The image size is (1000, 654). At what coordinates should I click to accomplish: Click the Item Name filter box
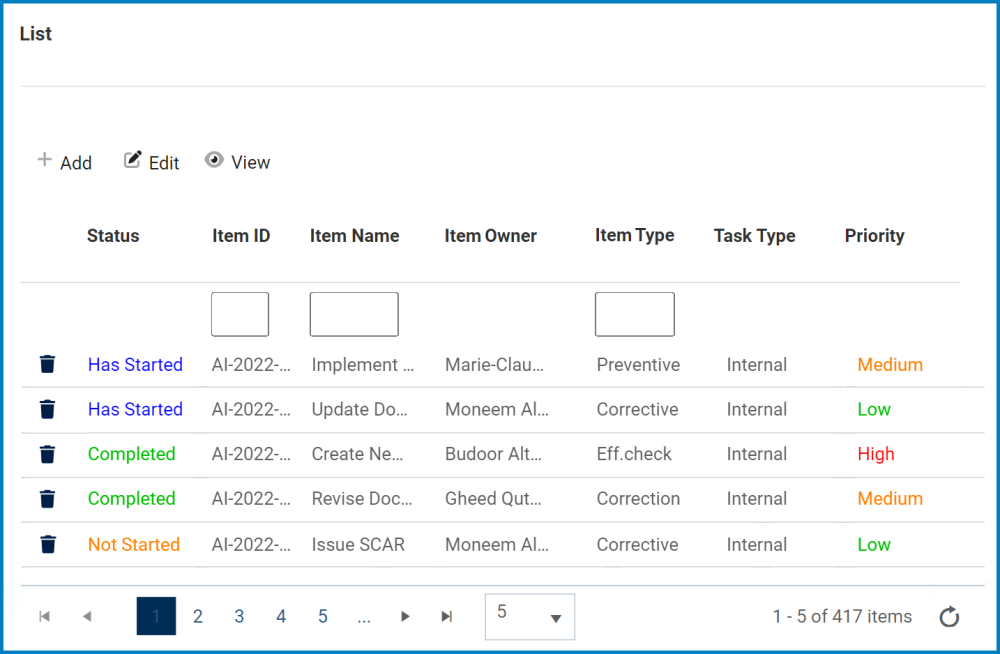tap(354, 314)
